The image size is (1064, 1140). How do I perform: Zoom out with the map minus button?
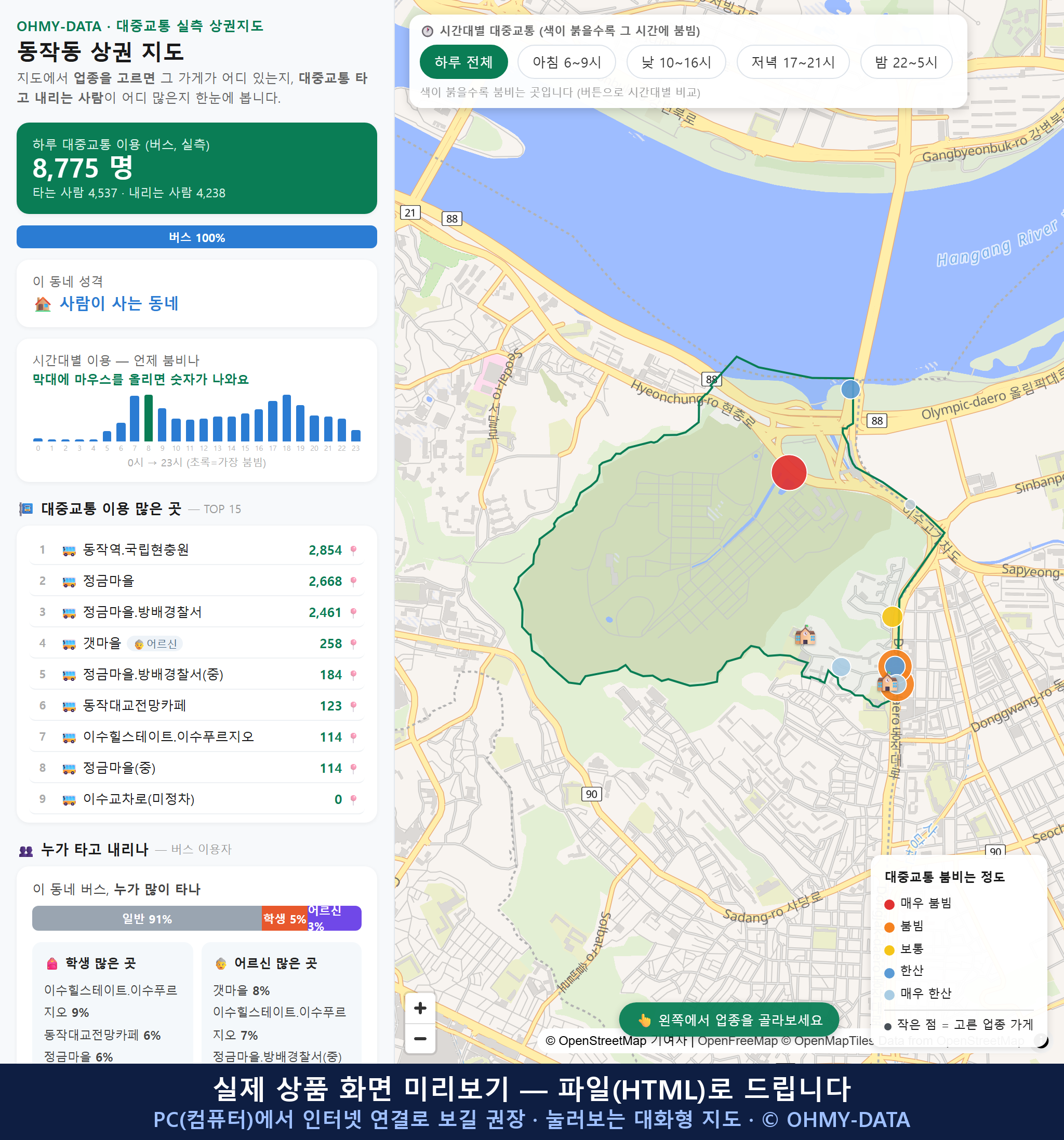420,1039
